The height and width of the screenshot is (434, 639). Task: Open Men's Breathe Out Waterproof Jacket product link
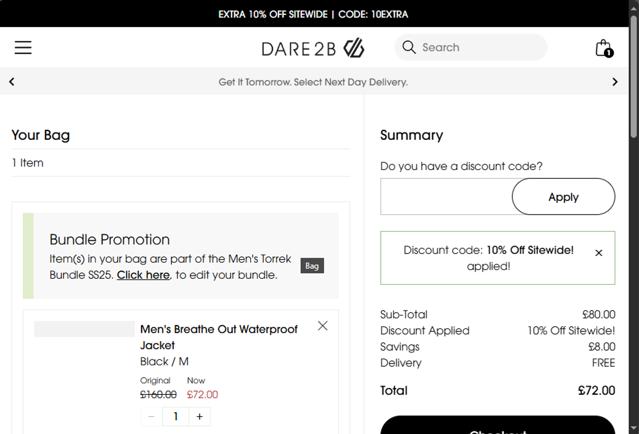(219, 337)
